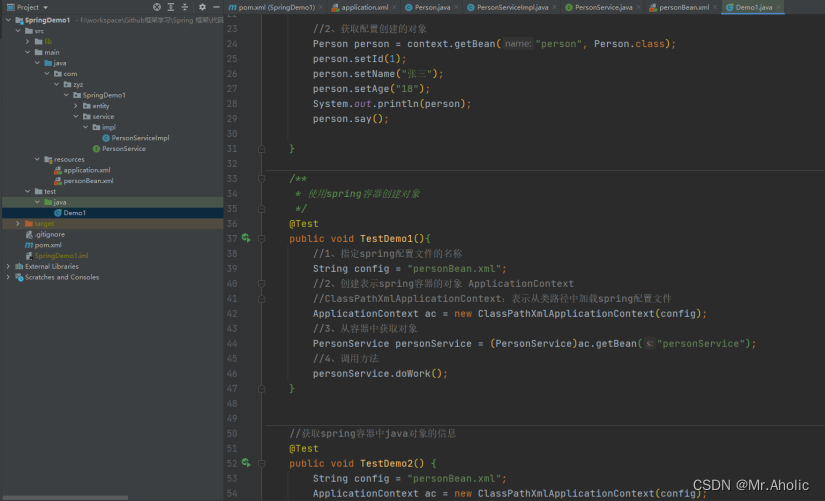Viewport: 825px width, 501px height.
Task: Expand the lib folder
Action: 27,41
